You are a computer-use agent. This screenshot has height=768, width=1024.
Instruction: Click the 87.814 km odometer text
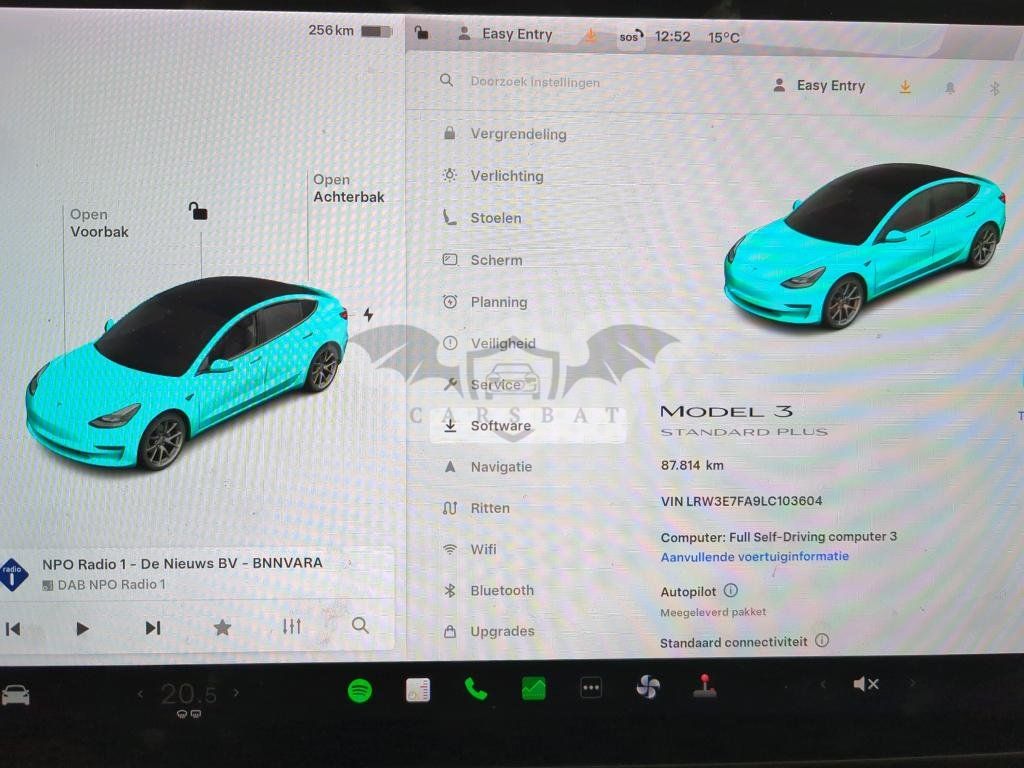pyautogui.click(x=692, y=466)
